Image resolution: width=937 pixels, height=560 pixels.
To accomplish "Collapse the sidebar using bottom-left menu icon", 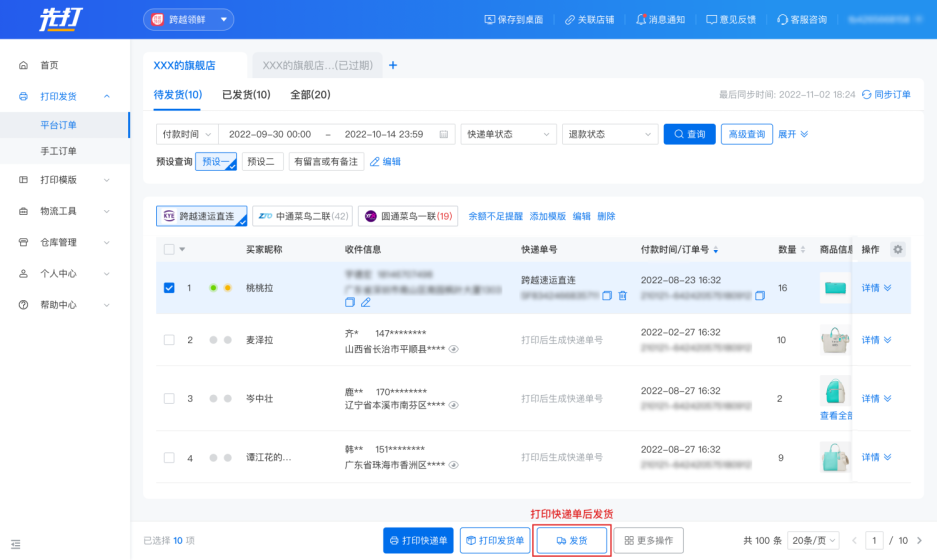I will 16,545.
